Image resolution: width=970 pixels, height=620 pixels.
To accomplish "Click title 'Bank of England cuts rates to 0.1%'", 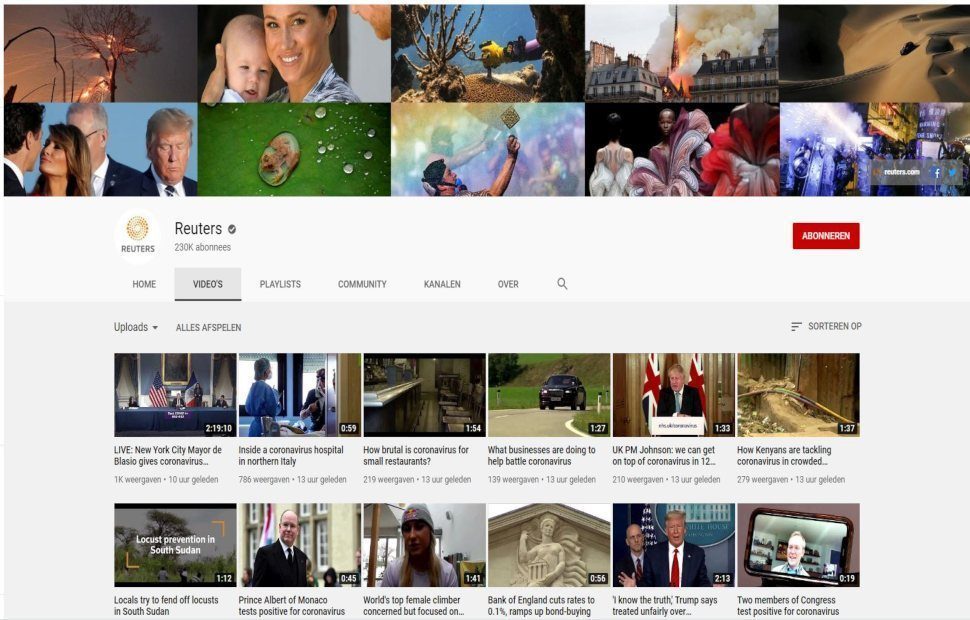I will tap(541, 605).
